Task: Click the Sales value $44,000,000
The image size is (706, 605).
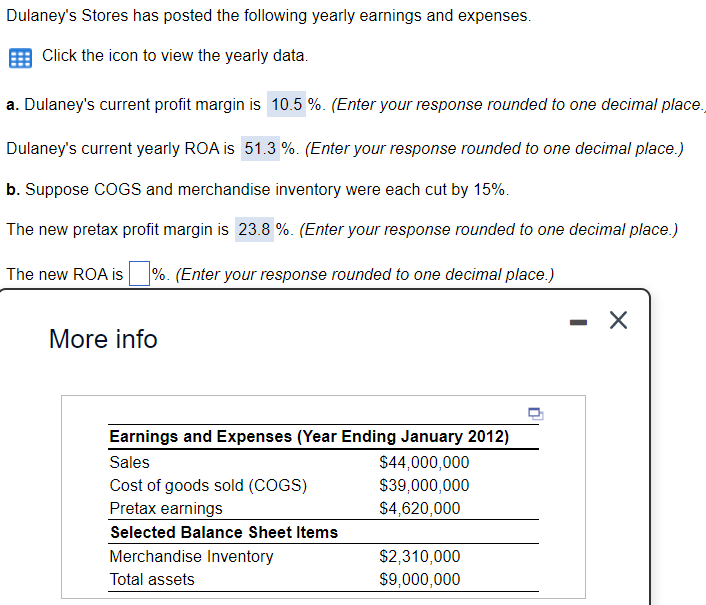Action: (424, 462)
